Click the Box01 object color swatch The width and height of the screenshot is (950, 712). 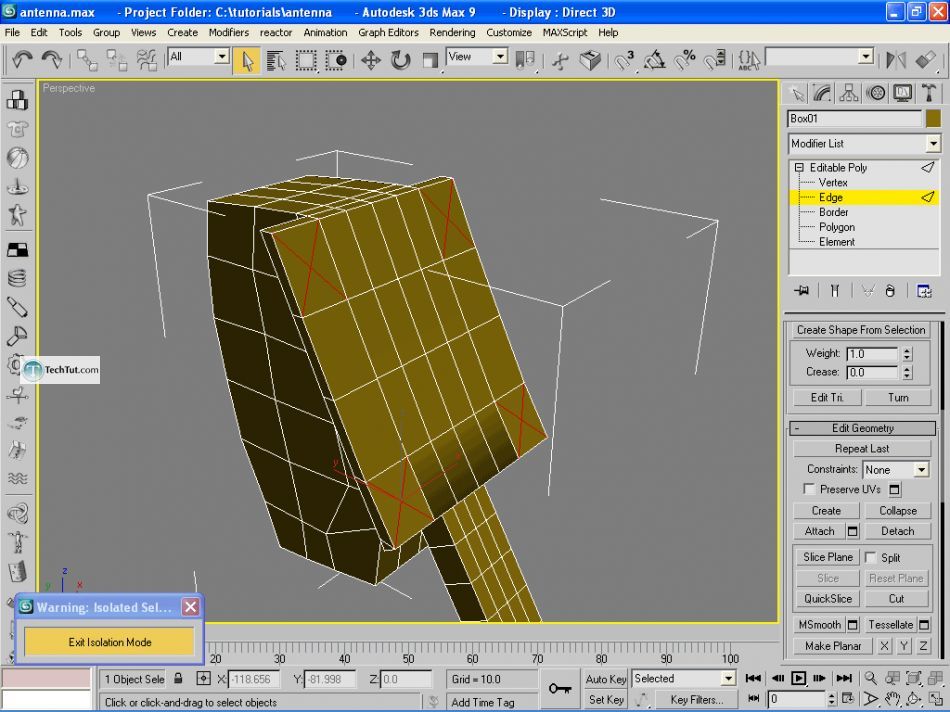933,118
